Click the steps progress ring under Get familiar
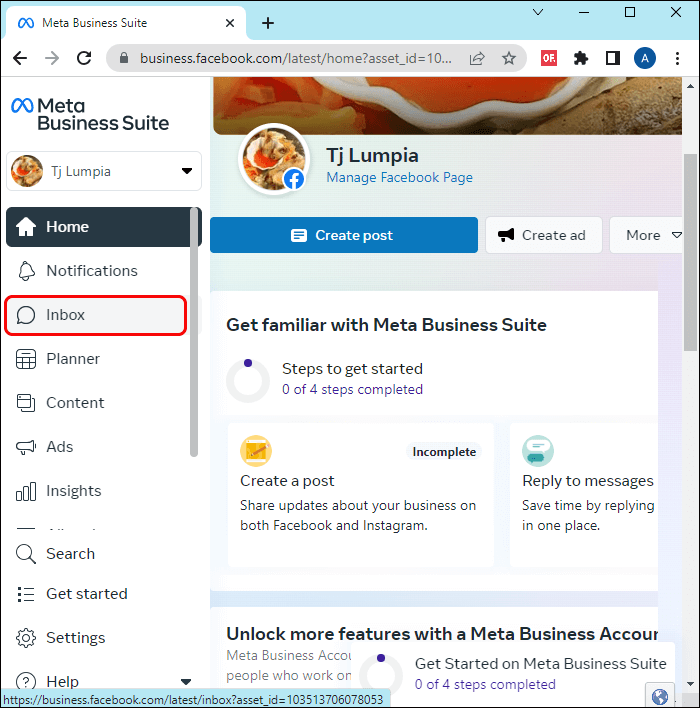 coord(248,381)
